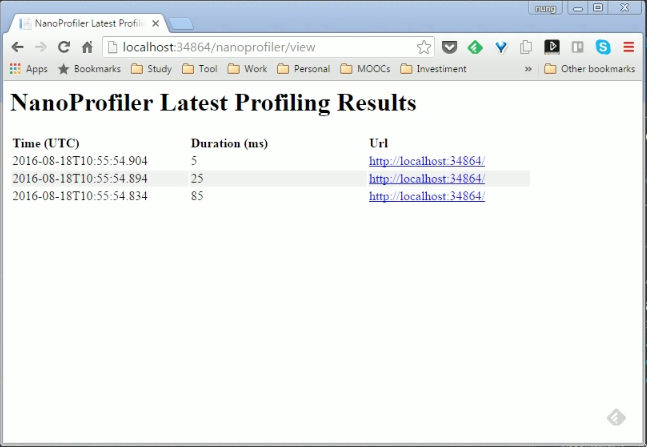The width and height of the screenshot is (647, 447).
Task: Close the NanoProfiler tab
Action: click(x=156, y=24)
